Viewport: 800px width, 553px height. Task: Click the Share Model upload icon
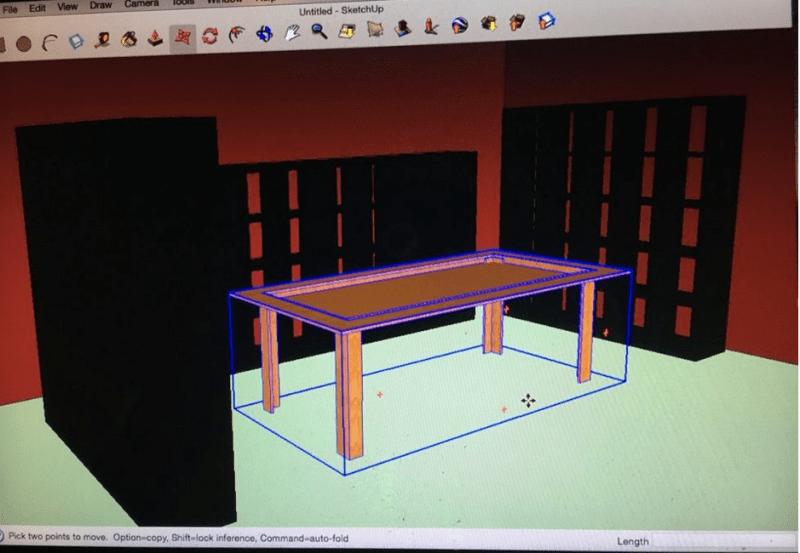(517, 22)
